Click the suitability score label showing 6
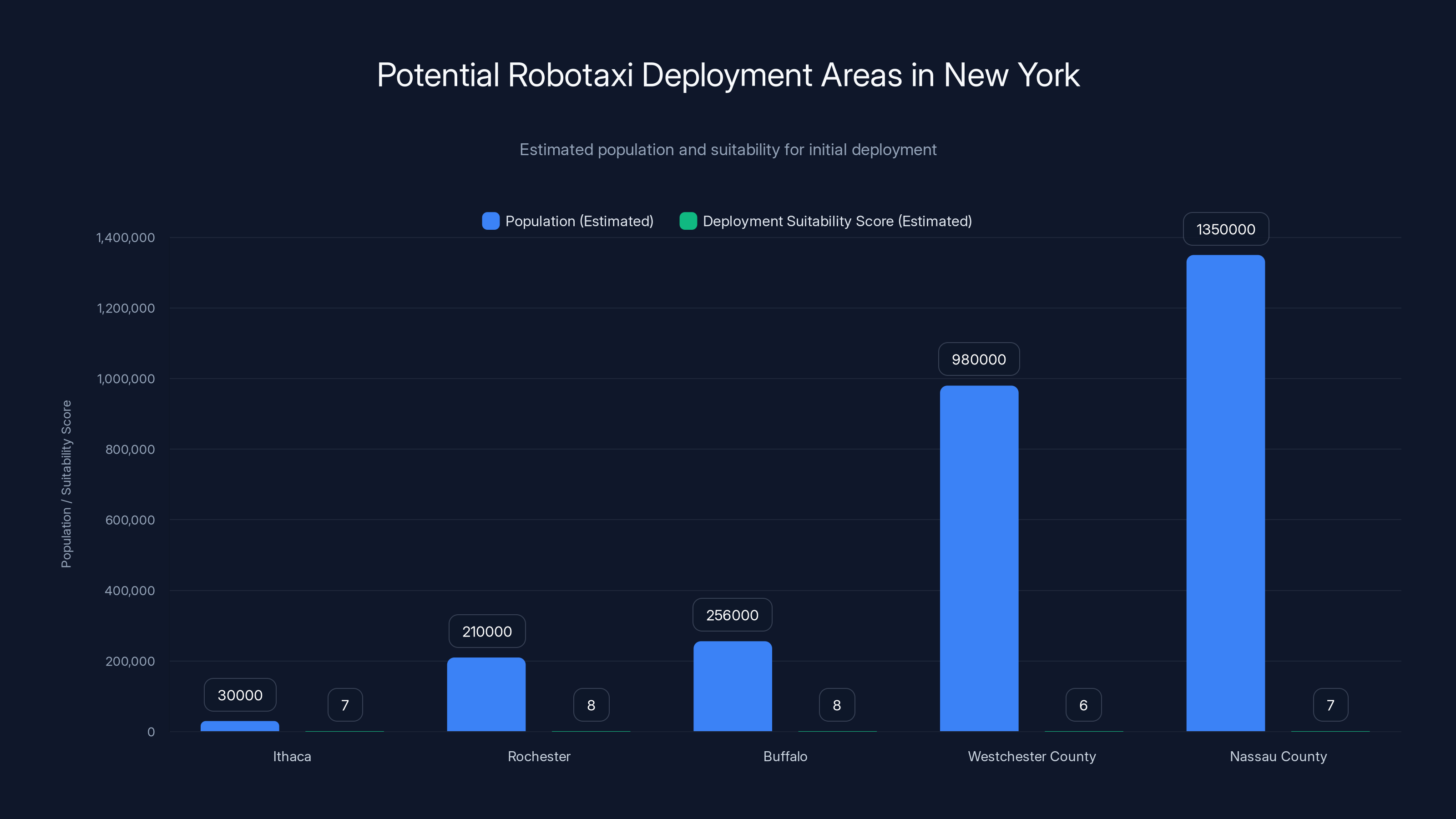The width and height of the screenshot is (1456, 819). coord(1083,704)
